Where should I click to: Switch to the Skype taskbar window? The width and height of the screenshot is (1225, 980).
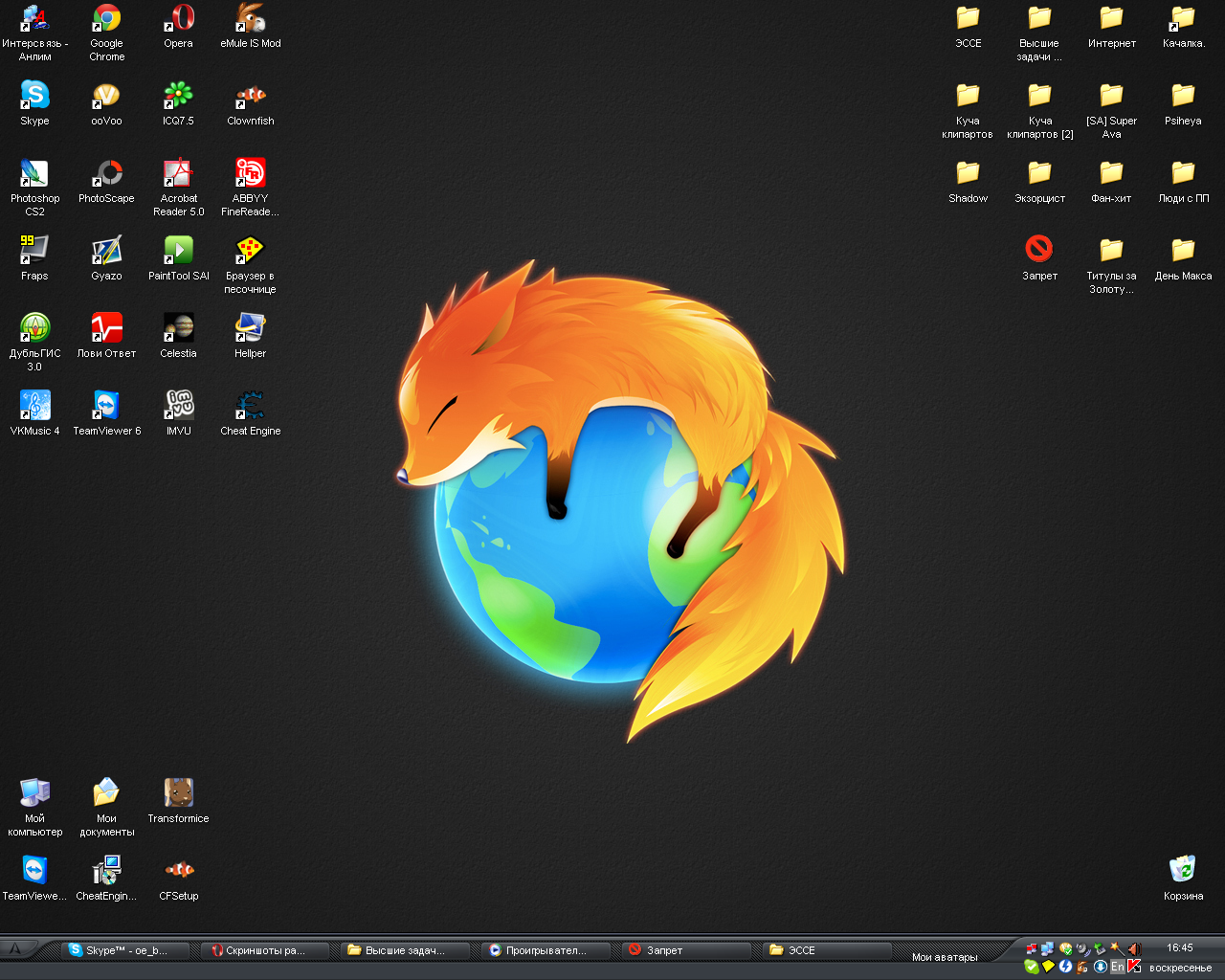(x=125, y=950)
